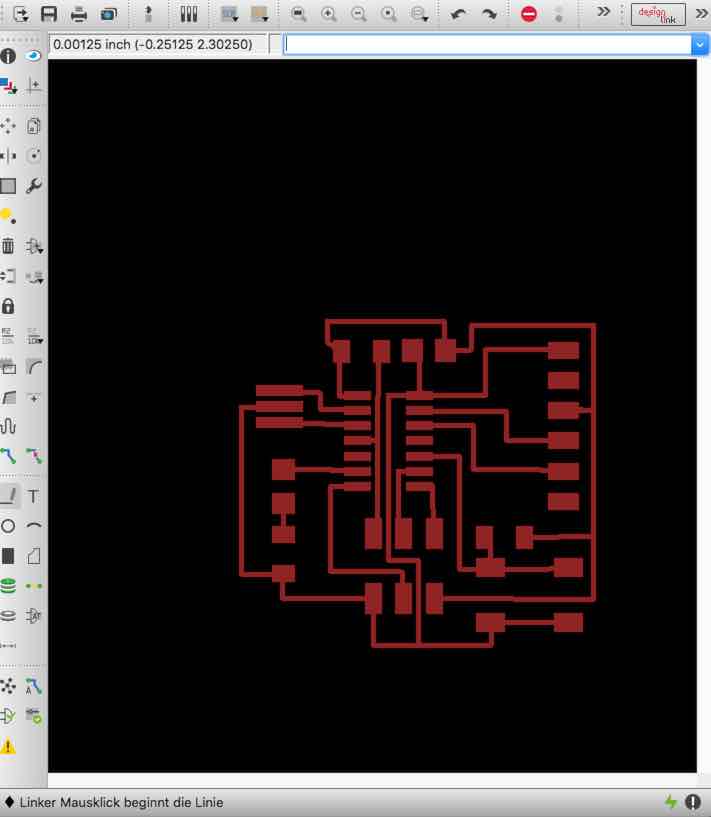
Task: Select the Signal tool
Action: coord(34,586)
